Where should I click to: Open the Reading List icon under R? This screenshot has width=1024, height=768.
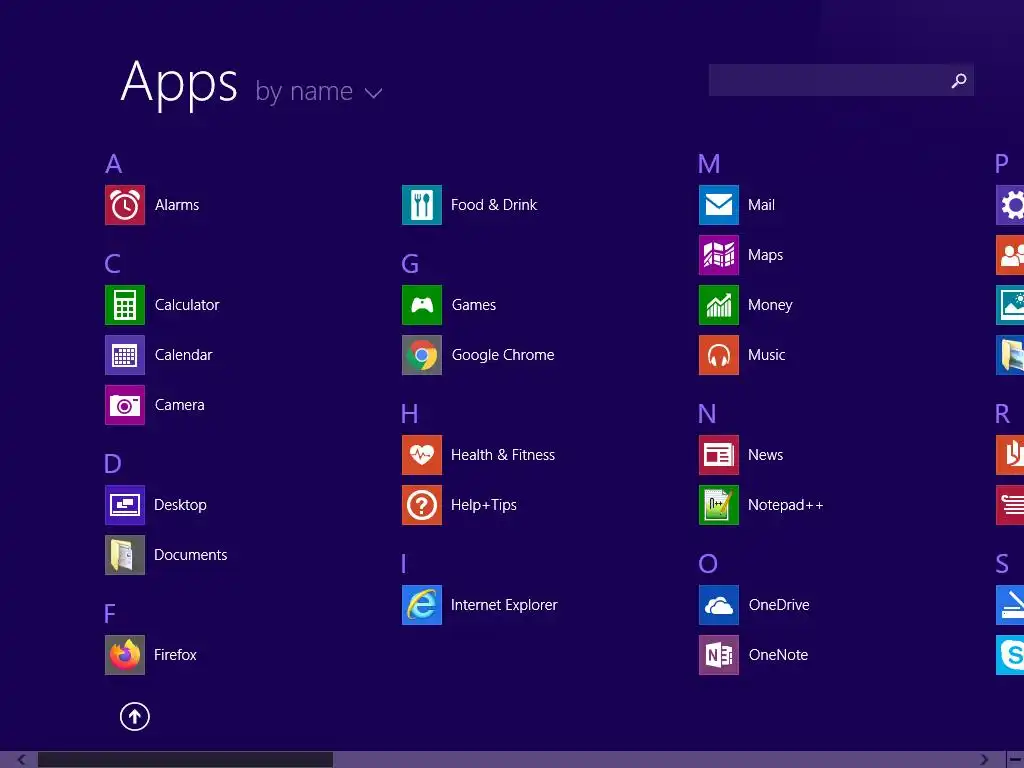(1010, 505)
